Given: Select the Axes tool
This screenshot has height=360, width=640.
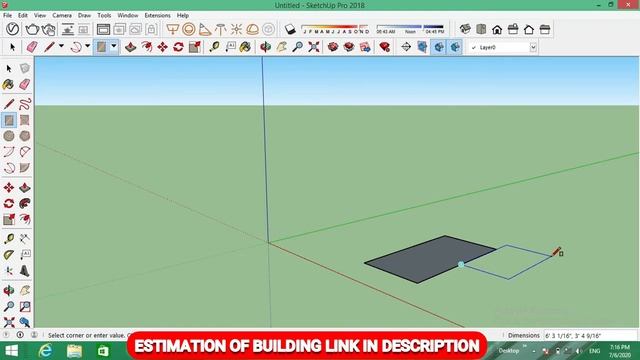Looking at the screenshot, I should (9, 271).
